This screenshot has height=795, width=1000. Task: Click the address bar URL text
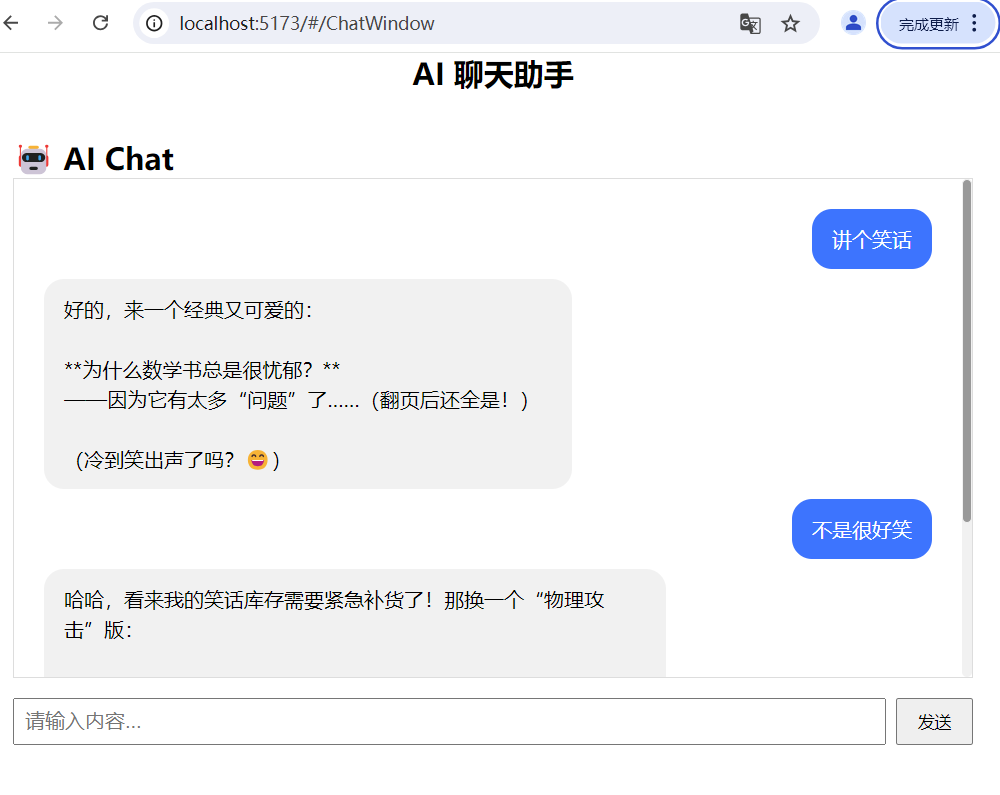click(x=307, y=24)
